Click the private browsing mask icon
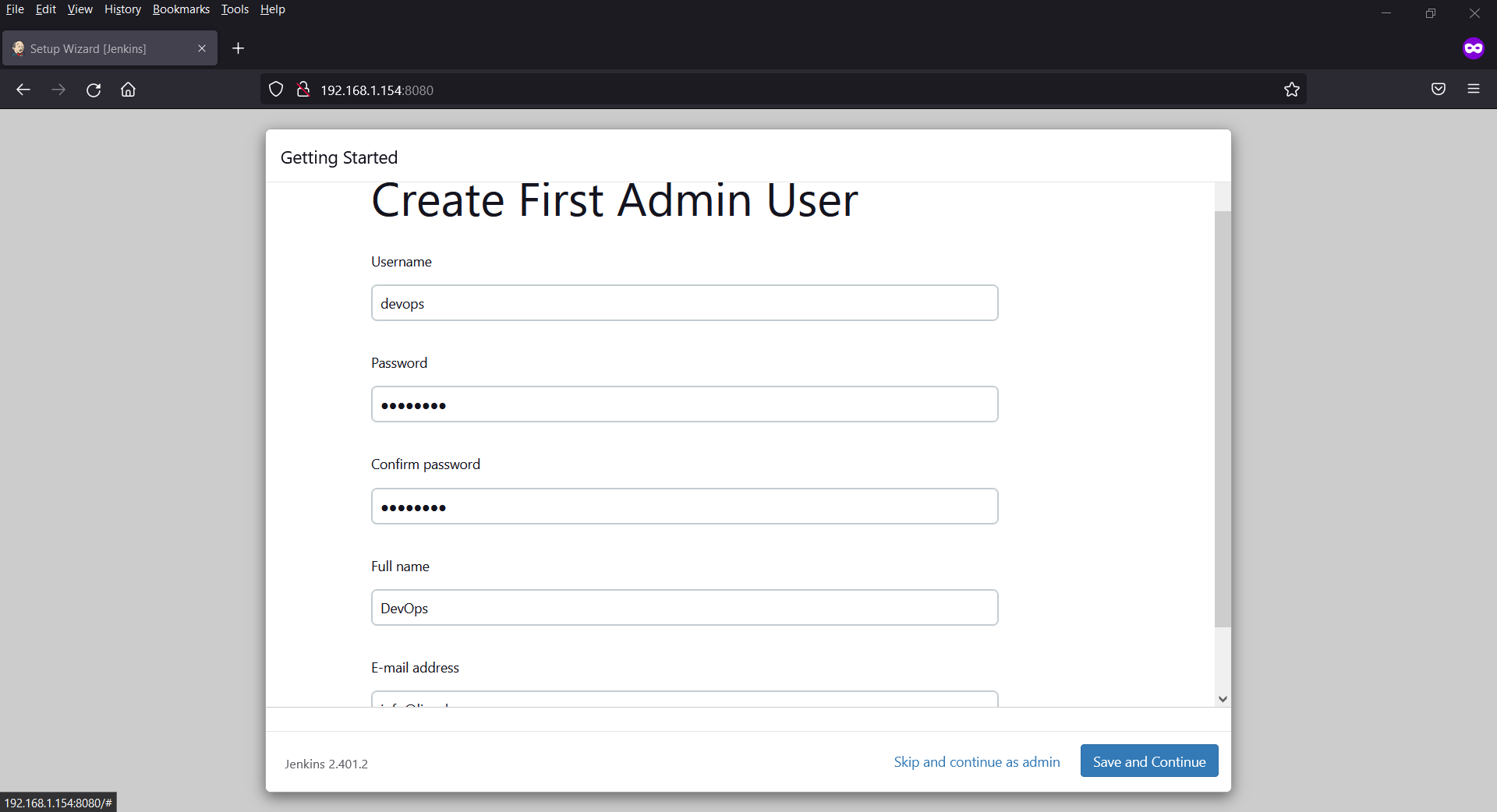 coord(1474,48)
